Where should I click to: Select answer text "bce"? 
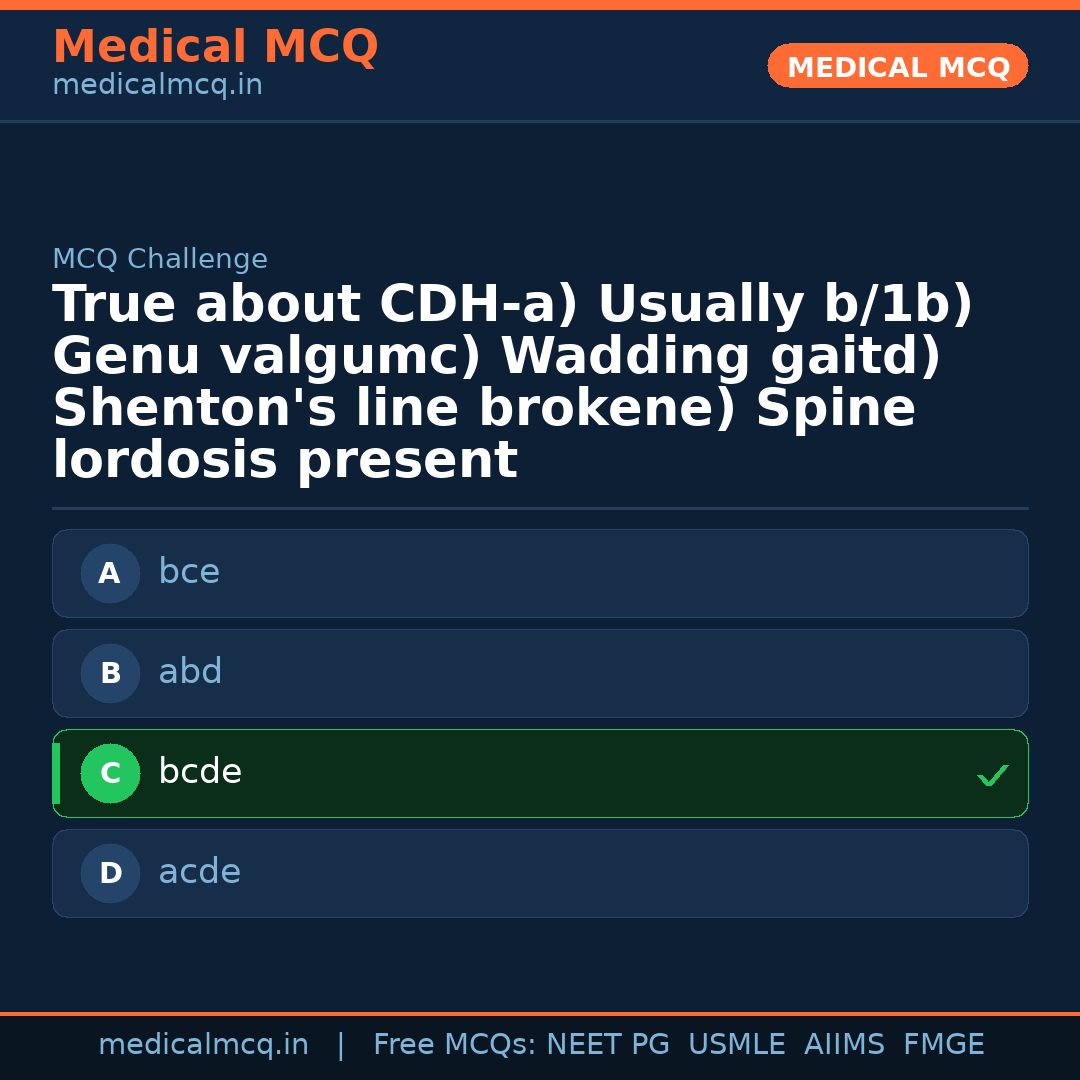tap(189, 572)
